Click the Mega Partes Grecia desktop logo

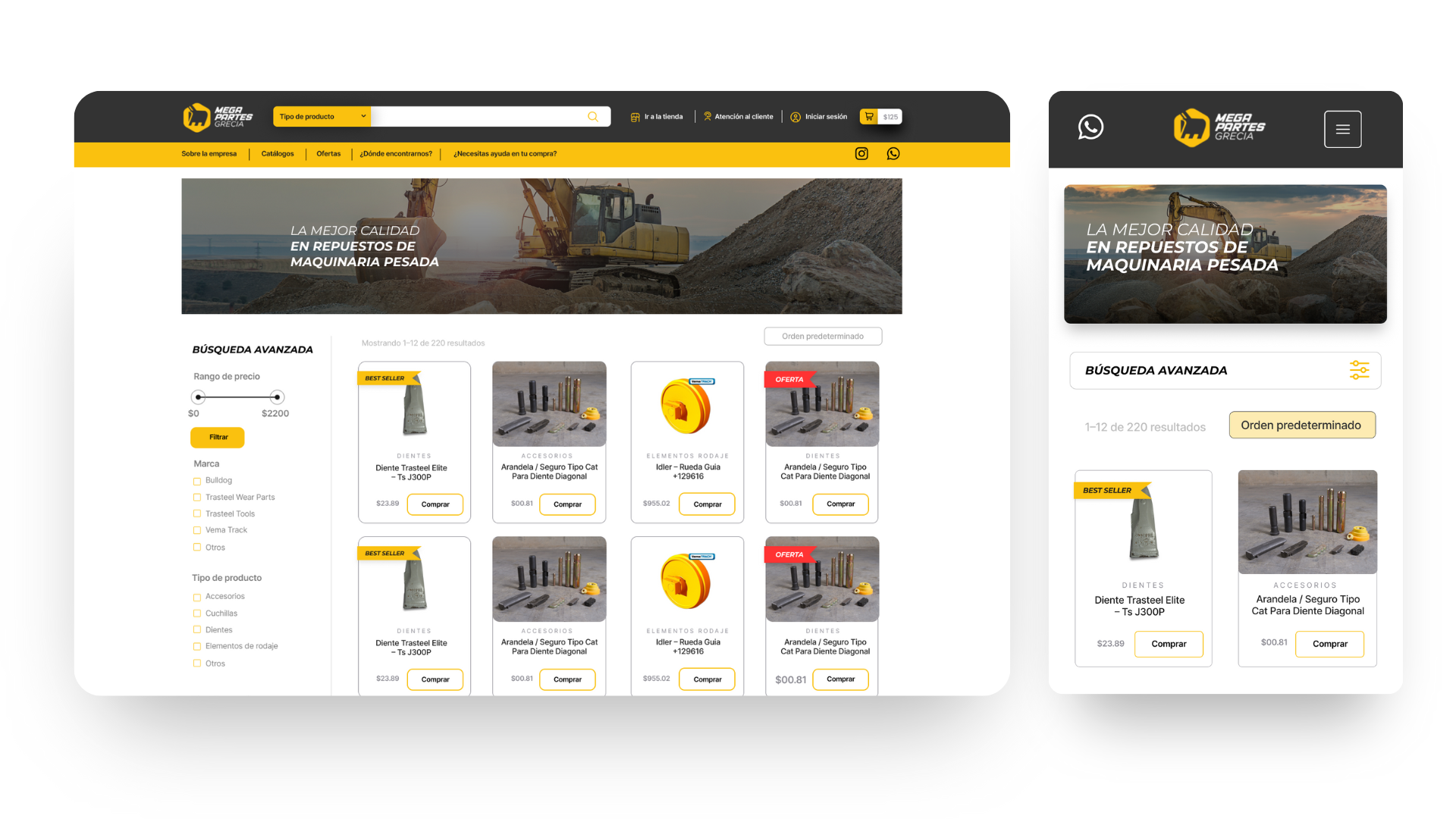[x=218, y=117]
